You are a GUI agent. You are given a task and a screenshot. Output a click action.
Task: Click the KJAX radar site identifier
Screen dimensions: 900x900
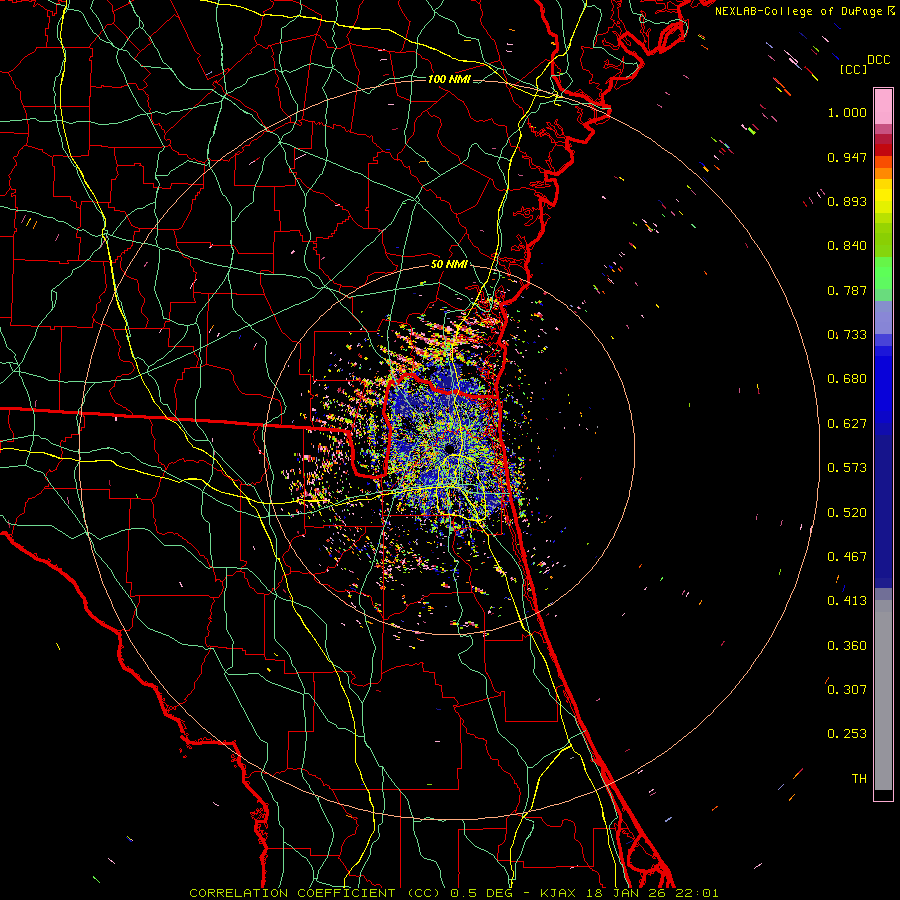tap(559, 893)
